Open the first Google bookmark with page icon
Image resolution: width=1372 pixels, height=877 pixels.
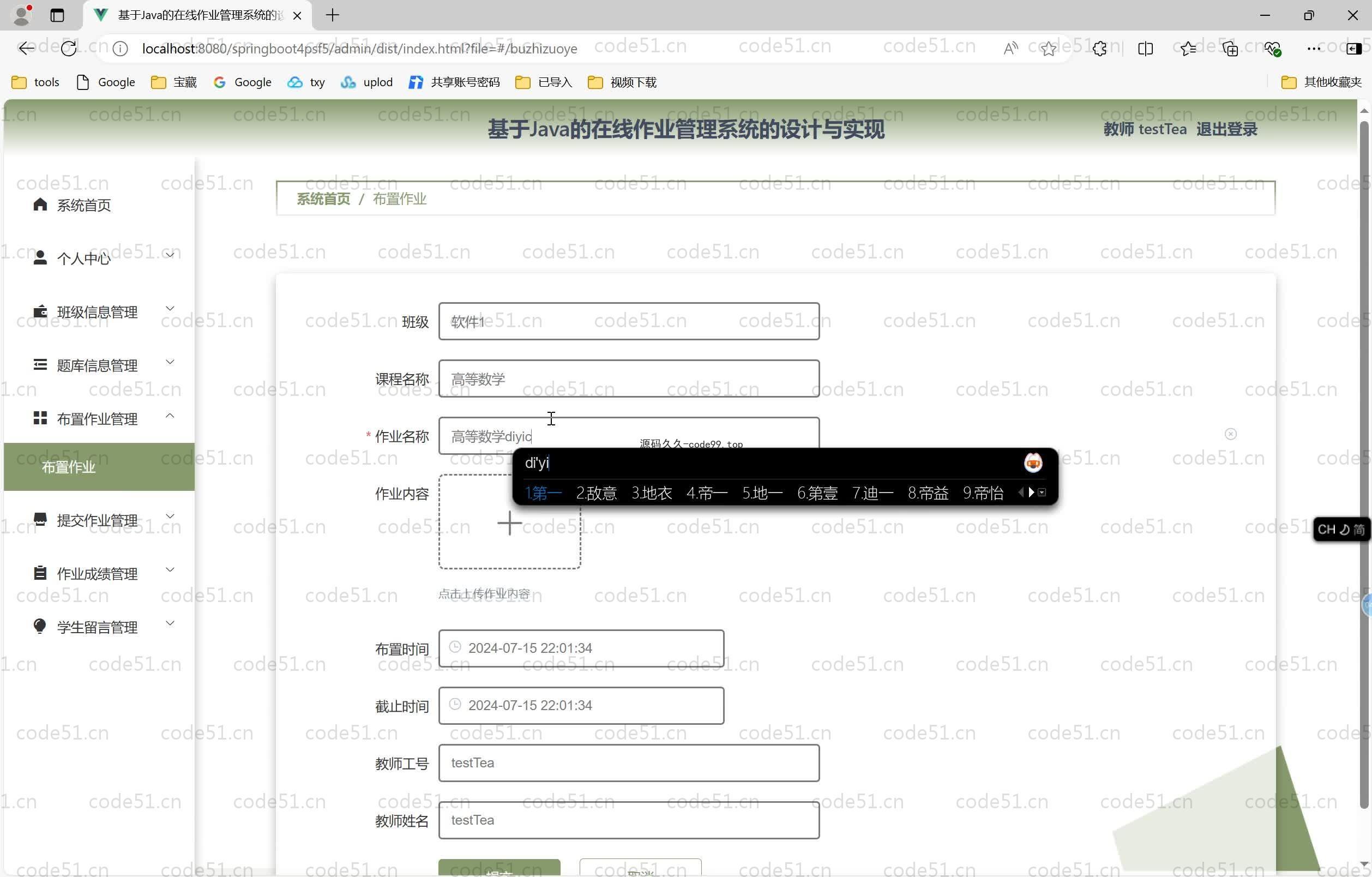(x=105, y=82)
